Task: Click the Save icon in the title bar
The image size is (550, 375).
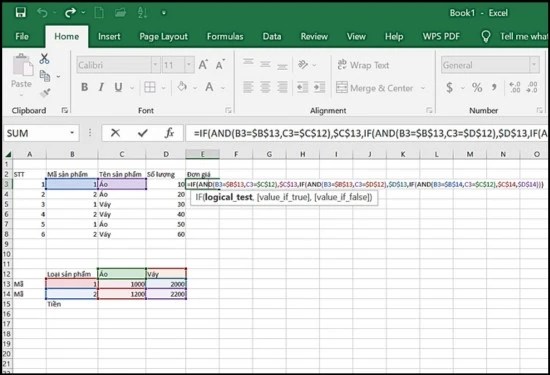Action: 21,13
